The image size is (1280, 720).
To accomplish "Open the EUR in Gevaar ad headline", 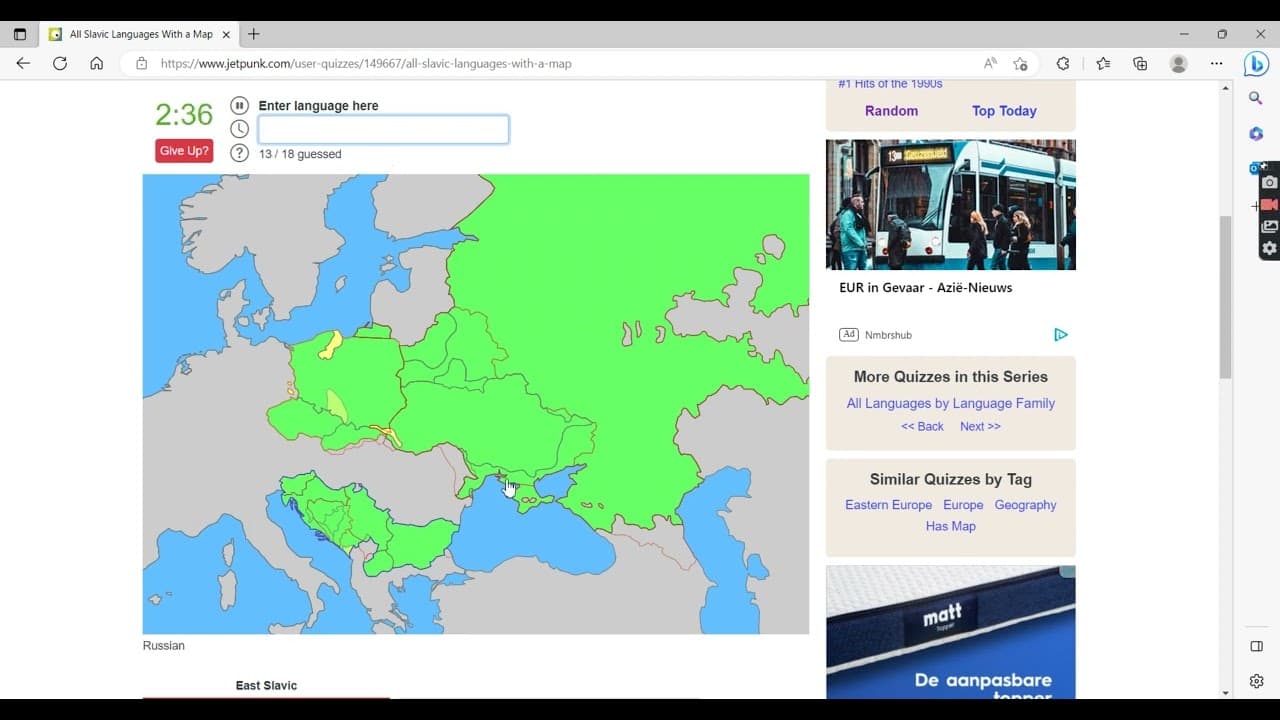I will click(926, 288).
